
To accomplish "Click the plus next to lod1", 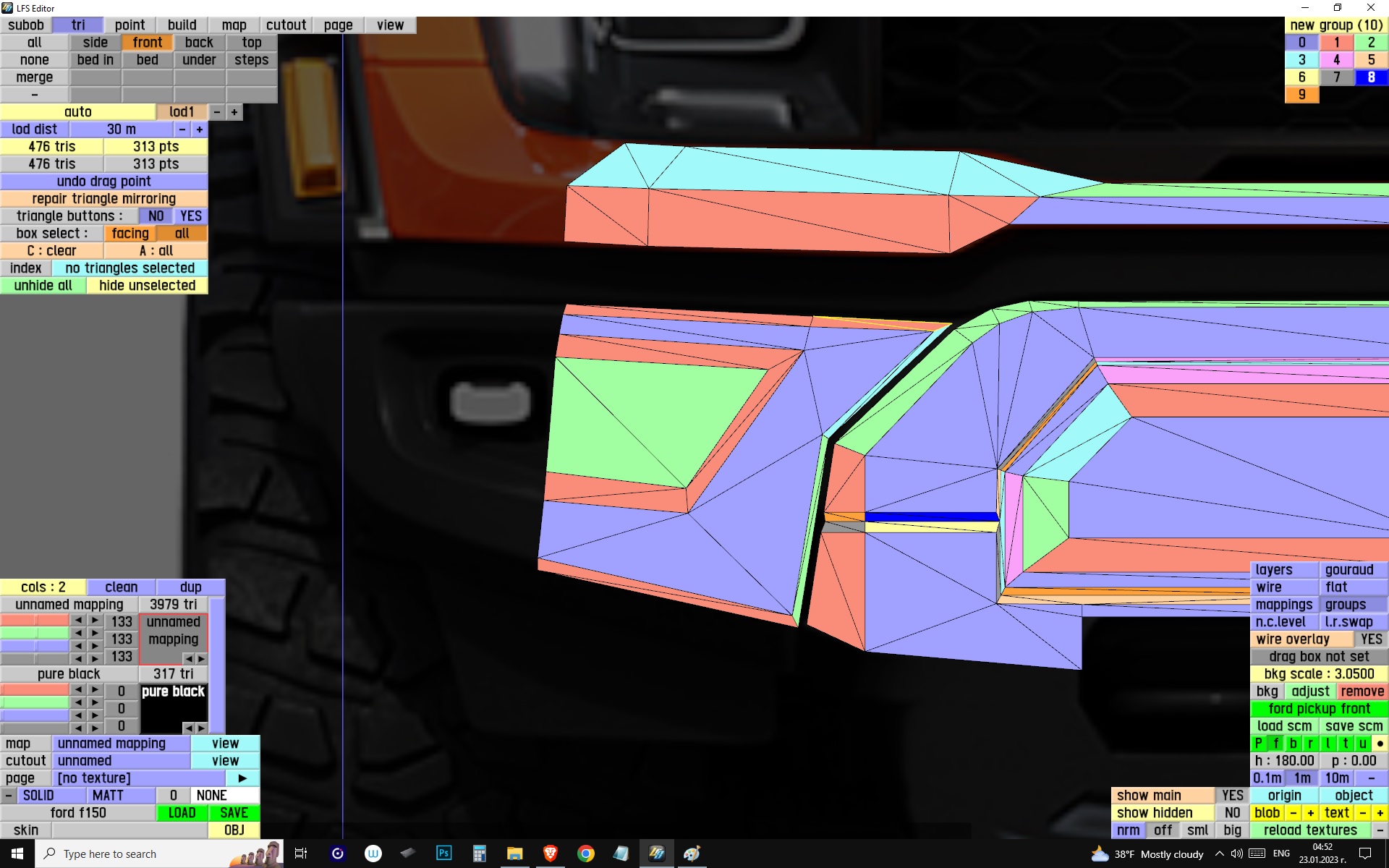I will [234, 112].
